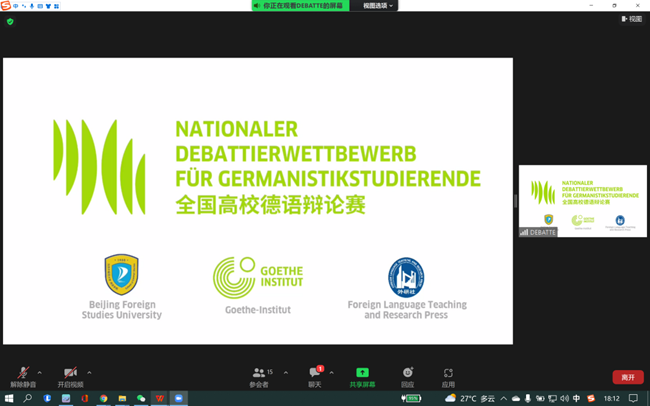This screenshot has height=406, width=650.
Task: Expand the arrow beside the chat button
Action: [x=332, y=373]
